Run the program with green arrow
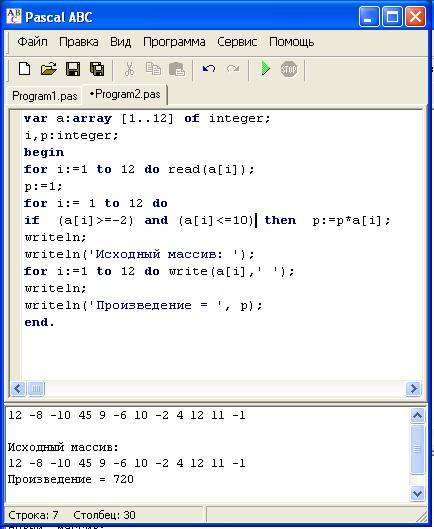 click(x=266, y=68)
